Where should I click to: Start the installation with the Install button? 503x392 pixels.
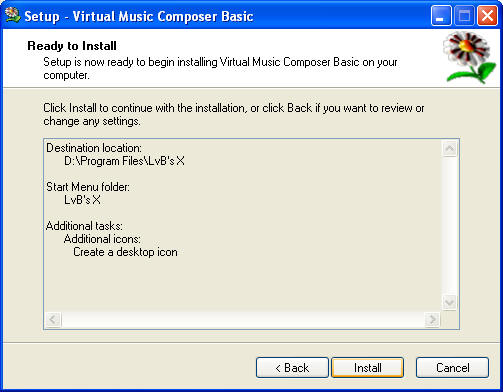pyautogui.click(x=368, y=368)
